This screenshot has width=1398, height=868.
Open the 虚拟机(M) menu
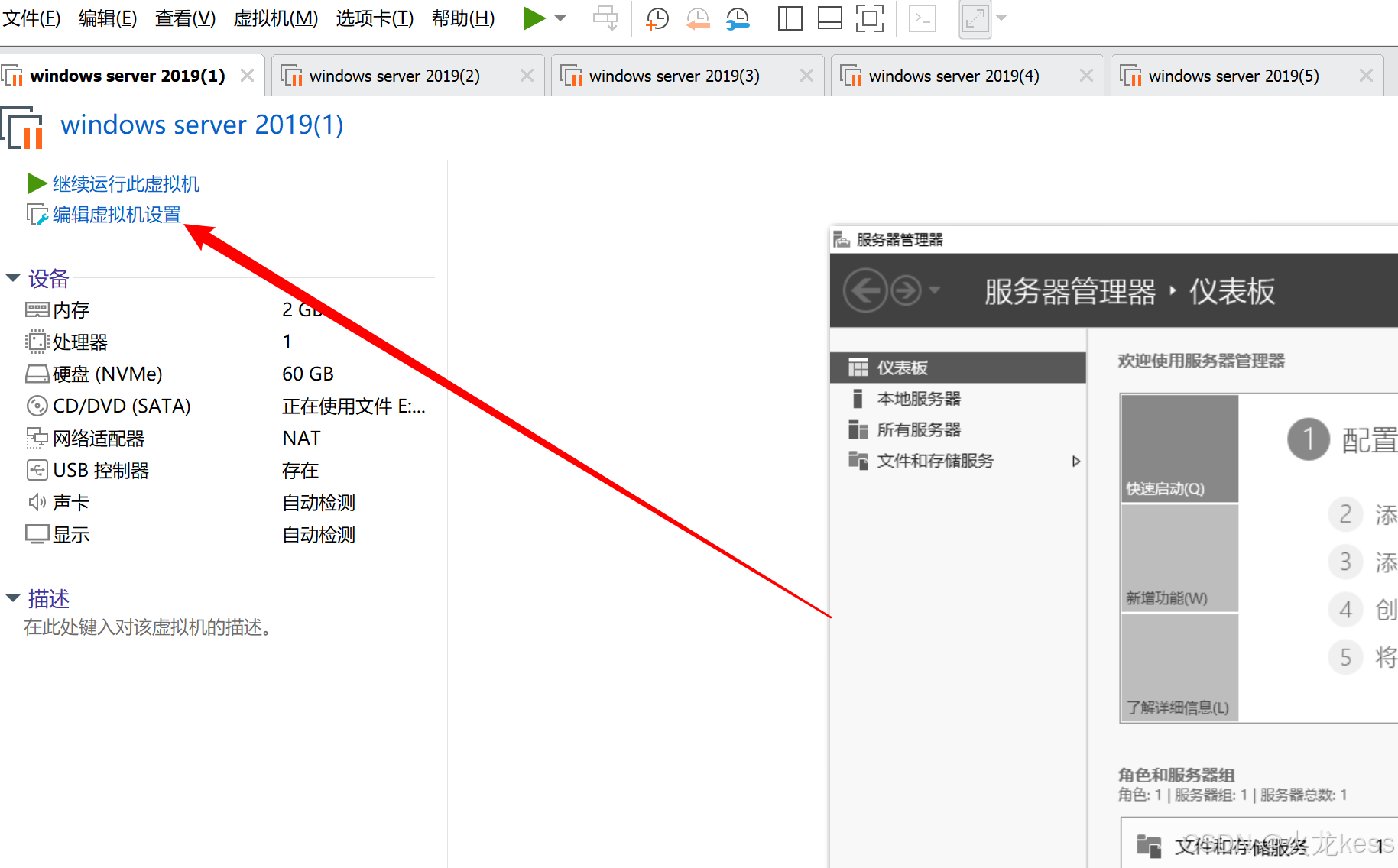[x=275, y=18]
